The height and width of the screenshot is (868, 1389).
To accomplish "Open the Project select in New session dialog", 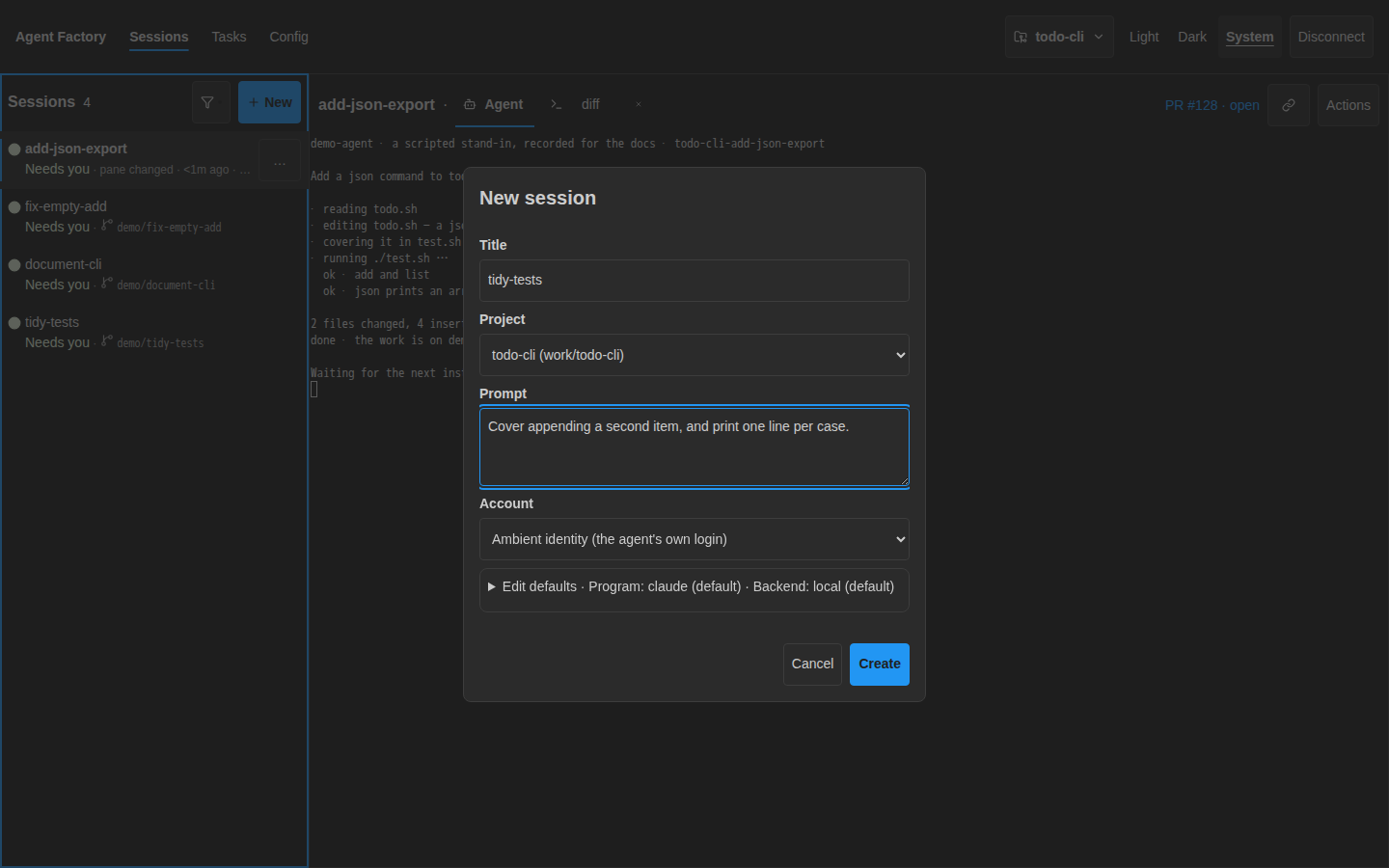I will pyautogui.click(x=694, y=355).
